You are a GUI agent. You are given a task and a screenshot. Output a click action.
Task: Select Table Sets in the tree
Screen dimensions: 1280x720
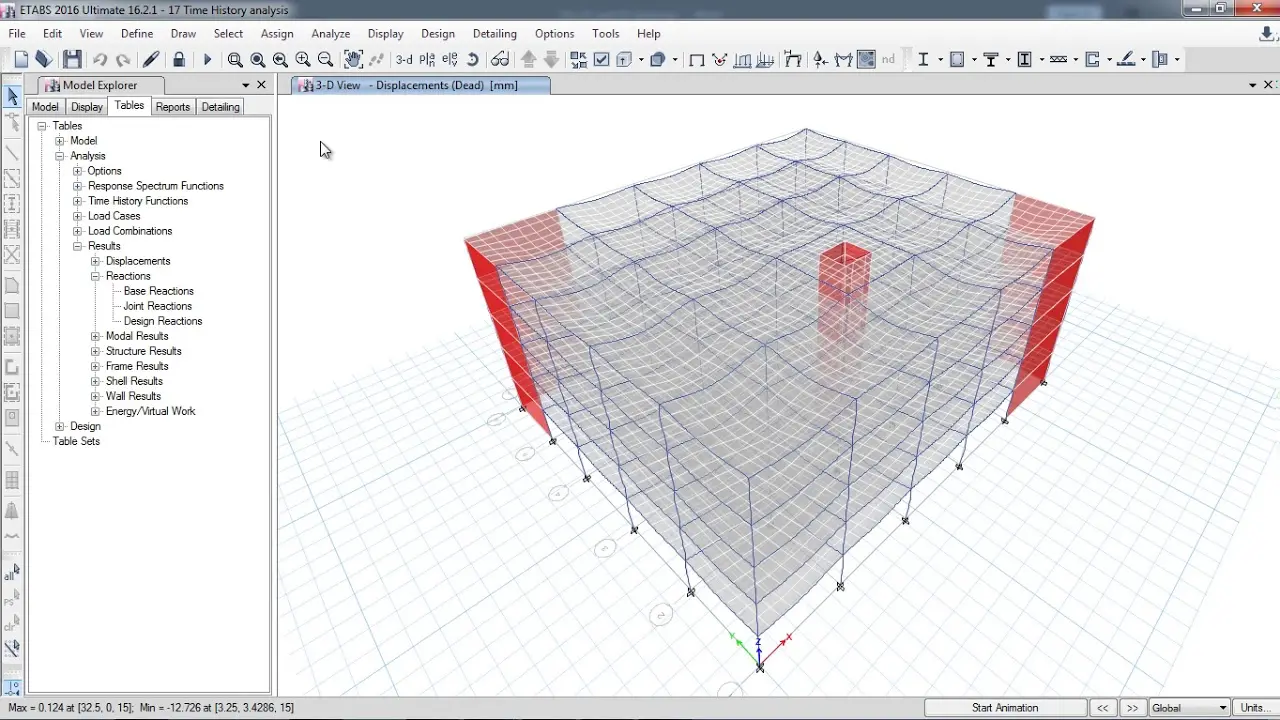76,441
